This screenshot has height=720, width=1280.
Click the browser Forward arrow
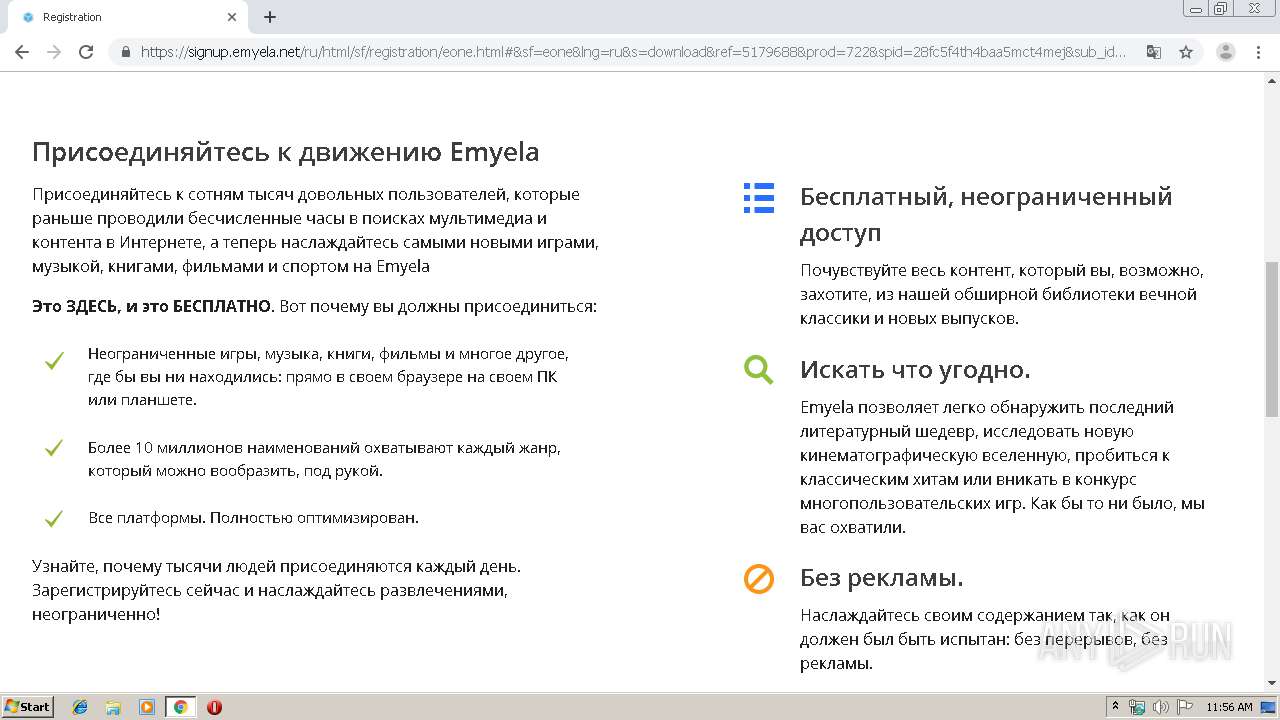coord(54,52)
